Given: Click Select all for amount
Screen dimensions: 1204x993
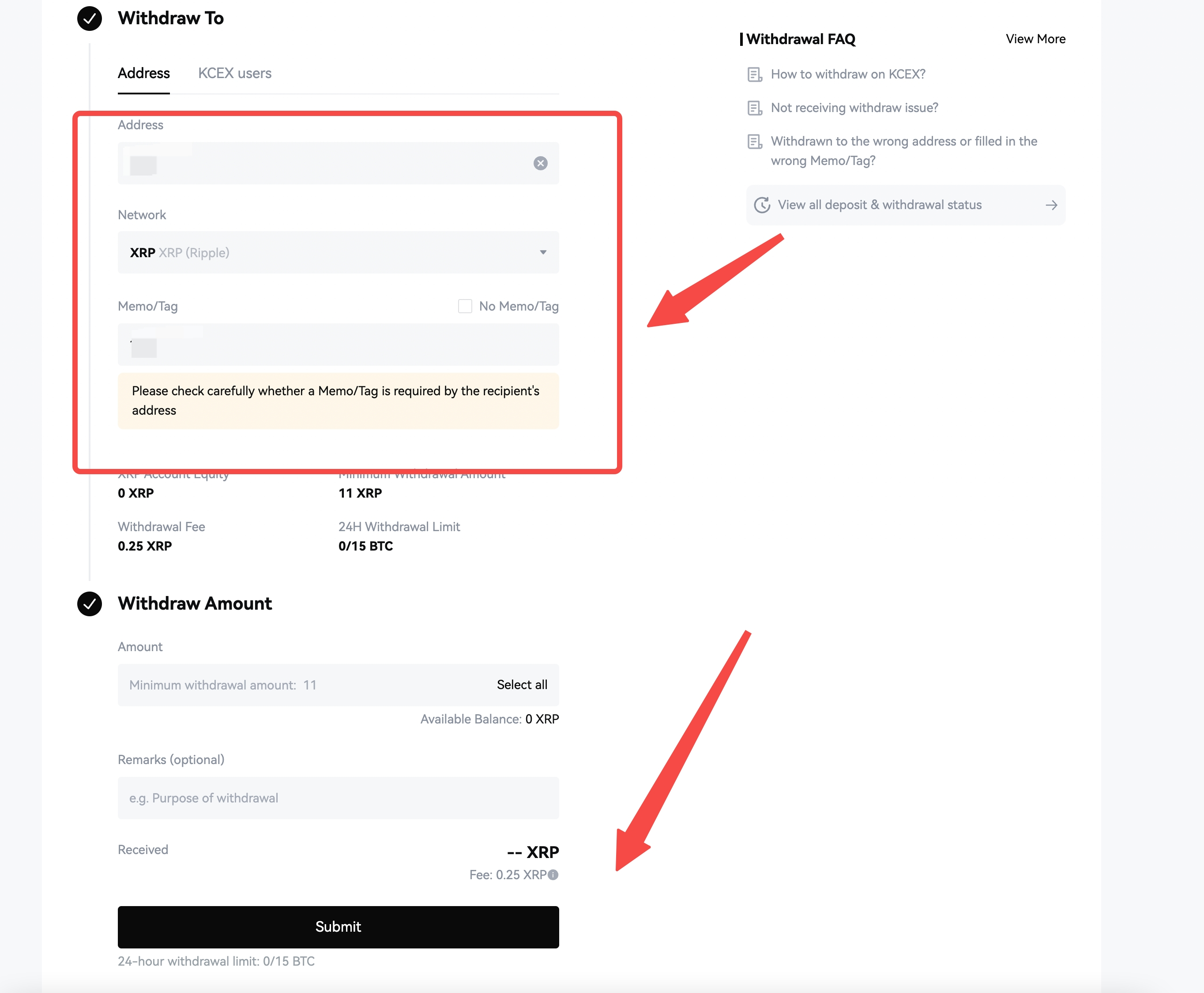Looking at the screenshot, I should (x=522, y=685).
